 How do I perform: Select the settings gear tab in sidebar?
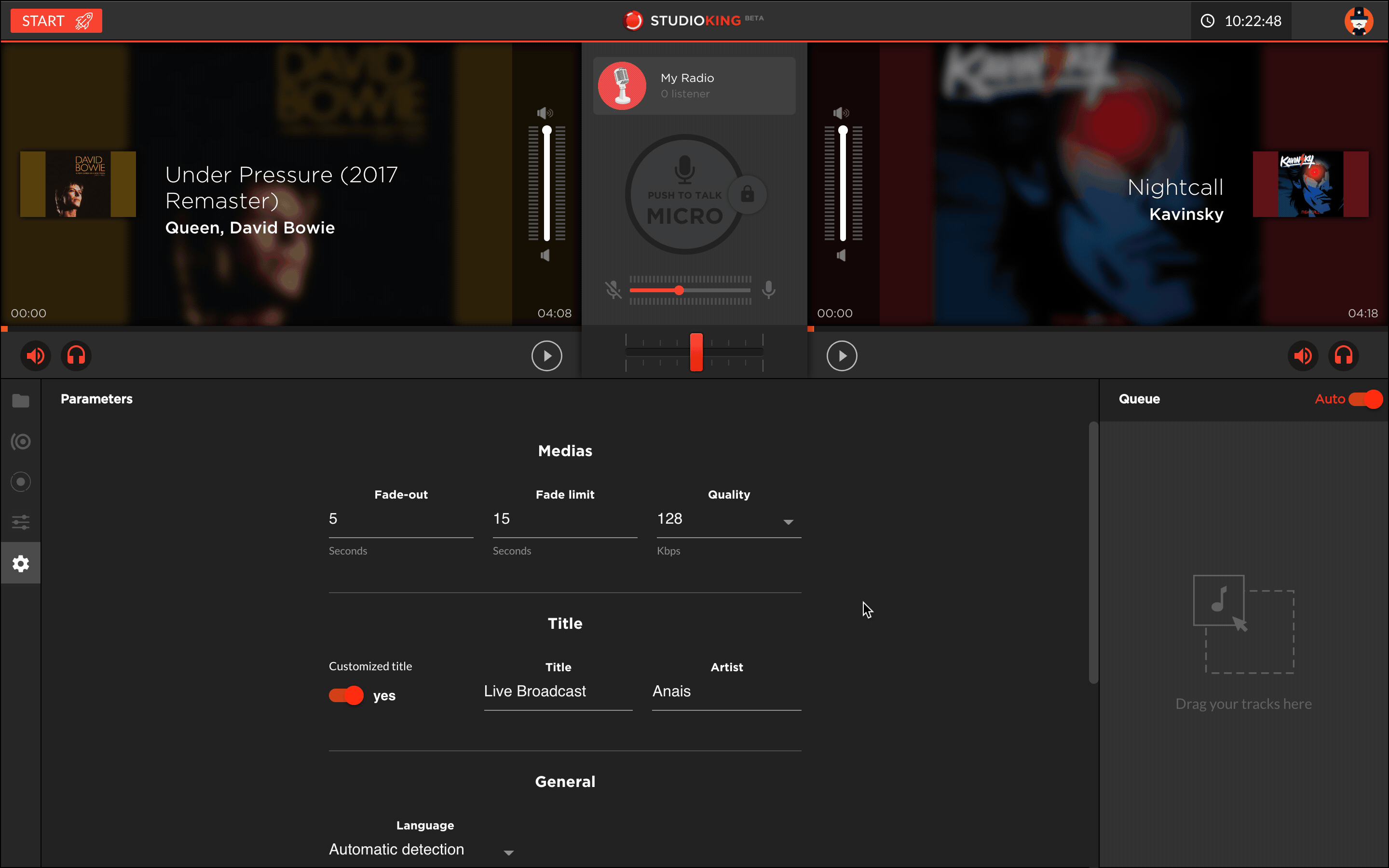pos(21,563)
